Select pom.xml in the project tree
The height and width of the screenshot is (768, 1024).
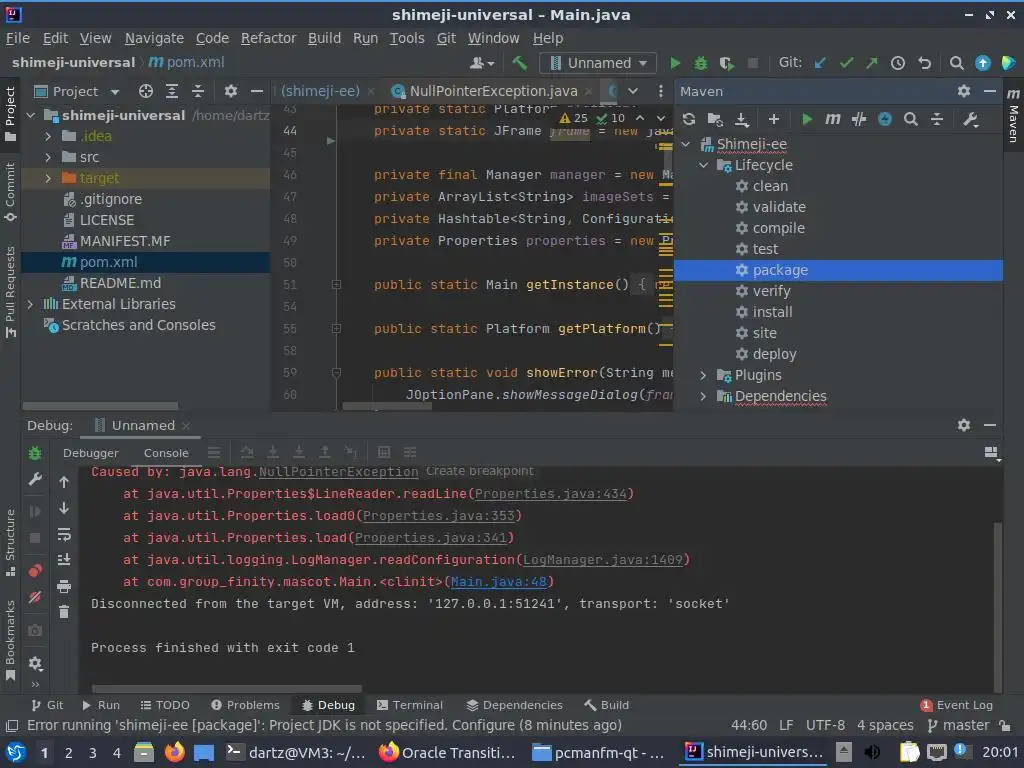[146, 263]
